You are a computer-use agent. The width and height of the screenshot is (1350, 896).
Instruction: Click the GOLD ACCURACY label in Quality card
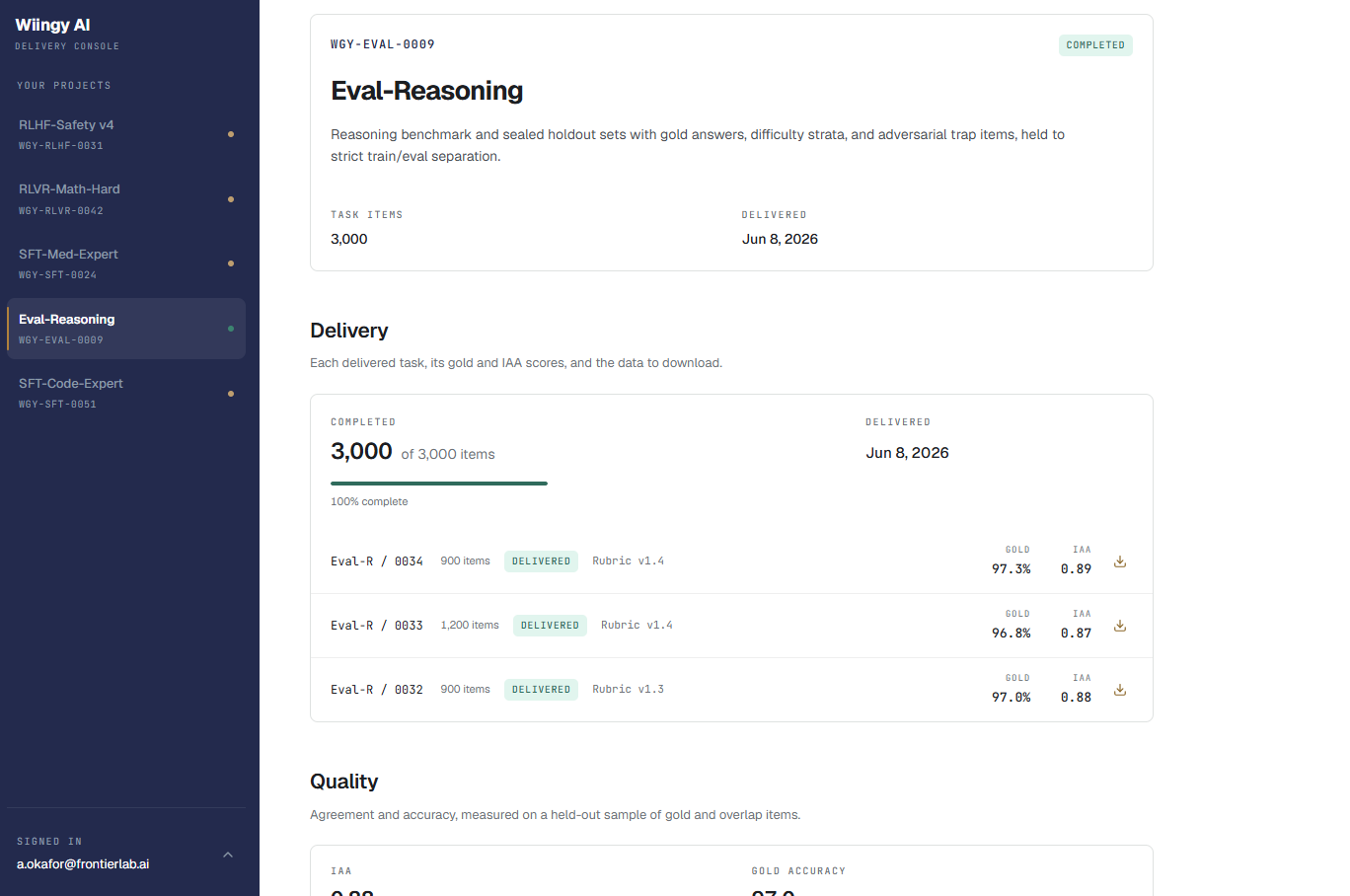click(x=798, y=871)
